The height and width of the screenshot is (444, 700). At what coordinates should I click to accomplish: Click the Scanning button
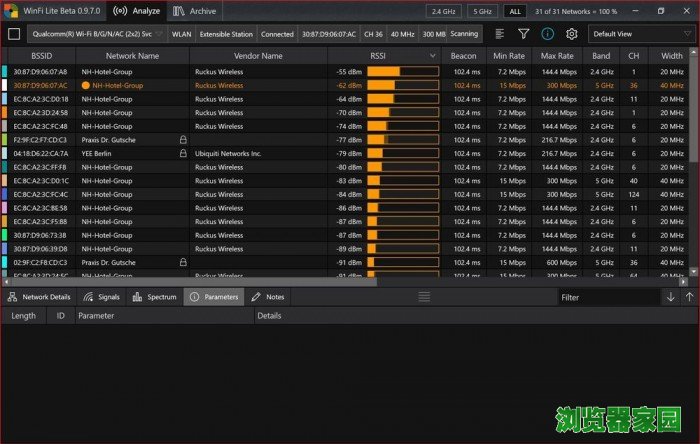point(464,33)
